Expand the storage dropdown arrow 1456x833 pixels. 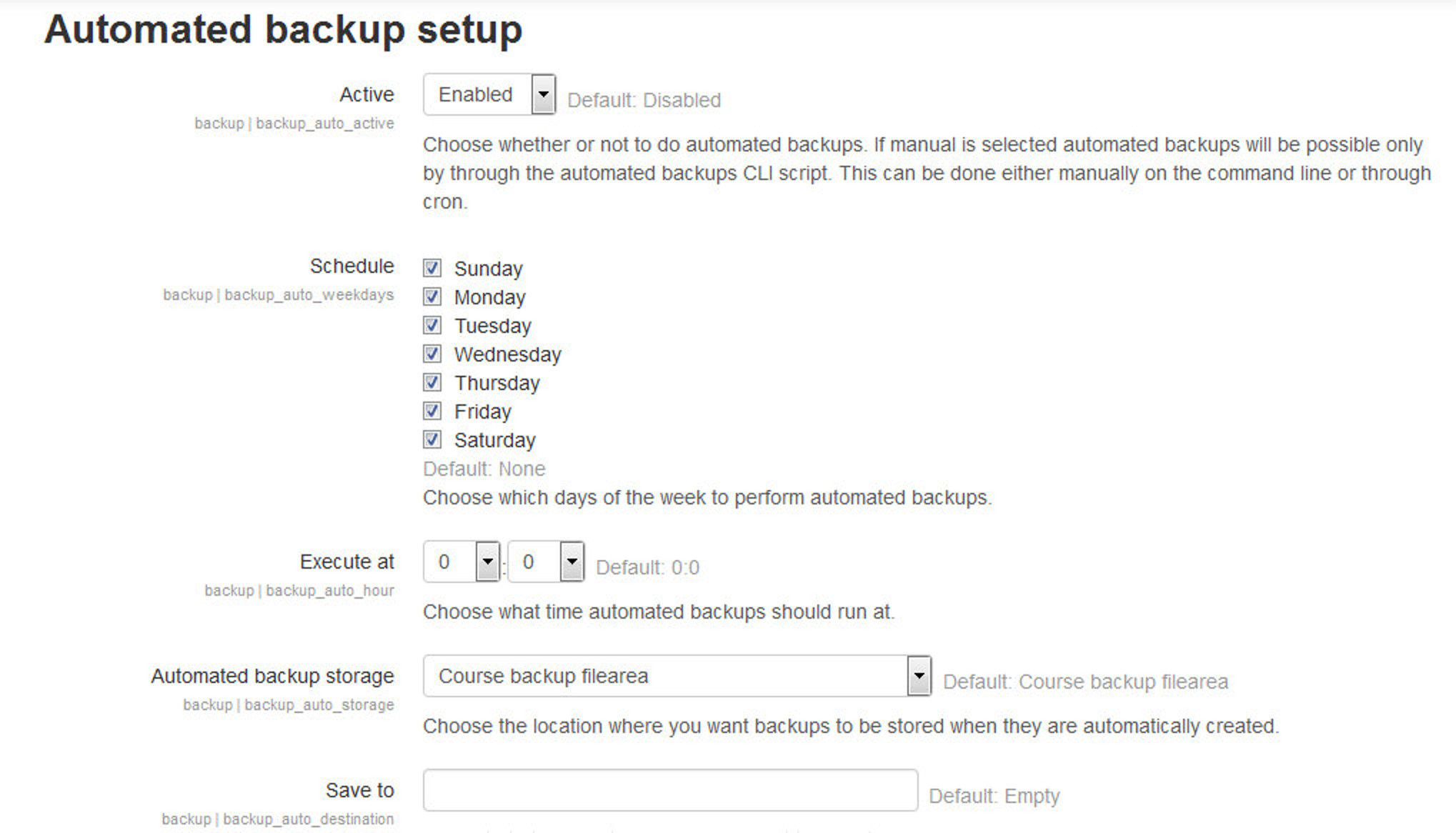(918, 675)
